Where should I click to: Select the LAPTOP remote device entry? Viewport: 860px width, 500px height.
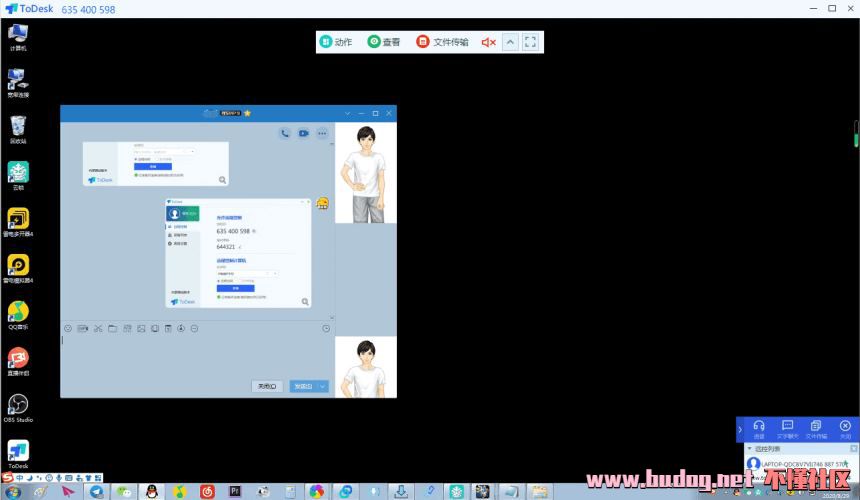point(800,464)
